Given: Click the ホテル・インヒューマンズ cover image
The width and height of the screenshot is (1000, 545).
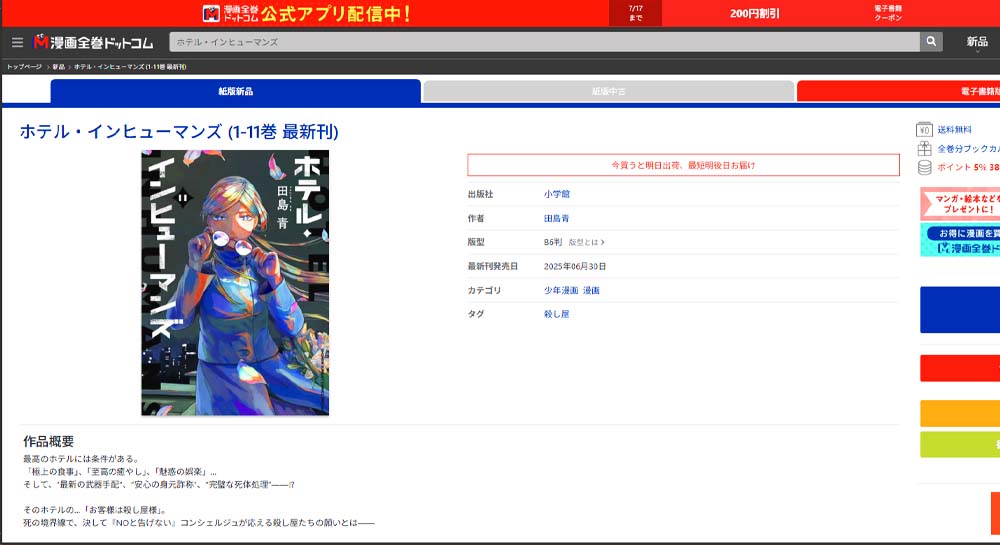Looking at the screenshot, I should coord(235,282).
